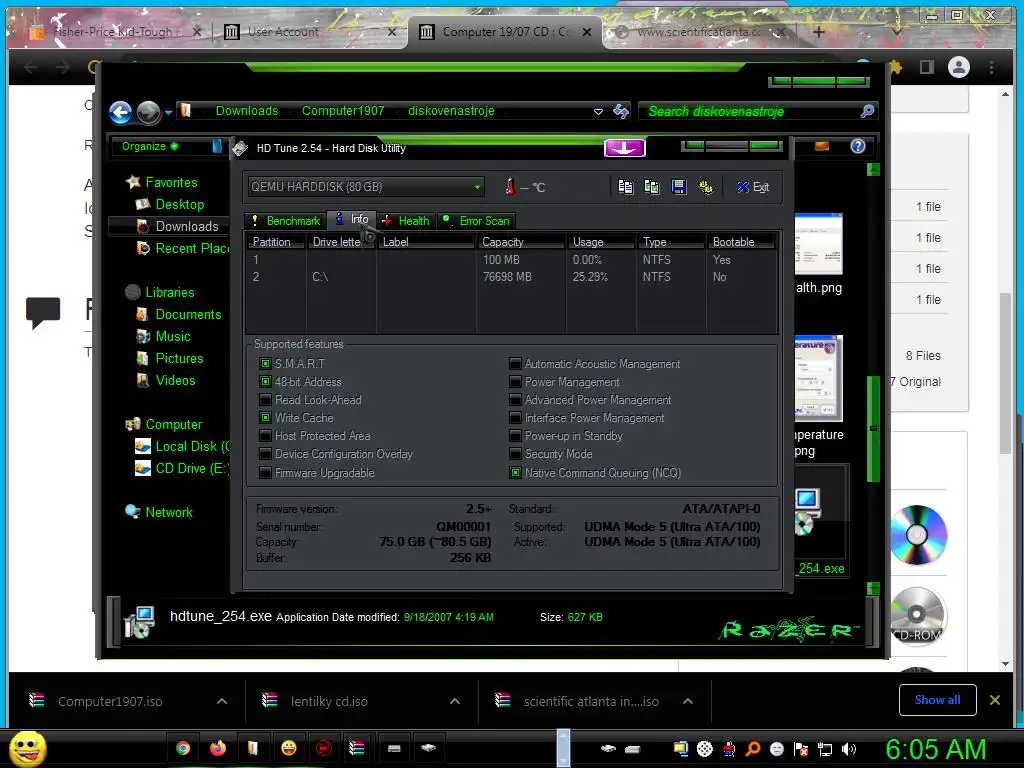The width and height of the screenshot is (1024, 768).
Task: Select the Capacity column header
Action: tap(521, 242)
